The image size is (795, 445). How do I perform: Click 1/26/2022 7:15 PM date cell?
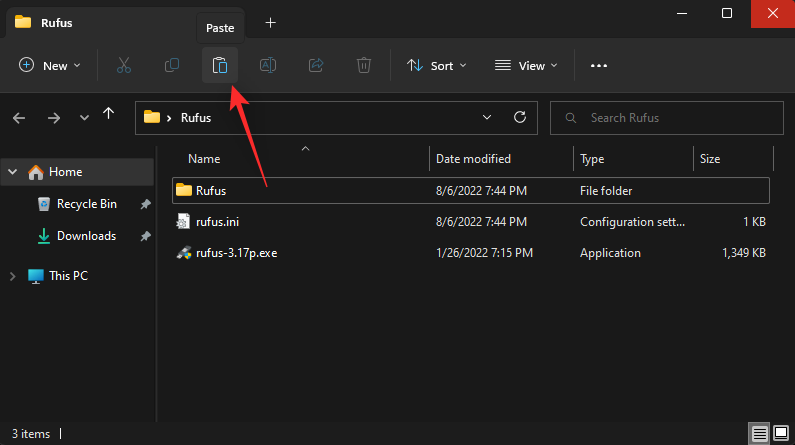click(484, 252)
